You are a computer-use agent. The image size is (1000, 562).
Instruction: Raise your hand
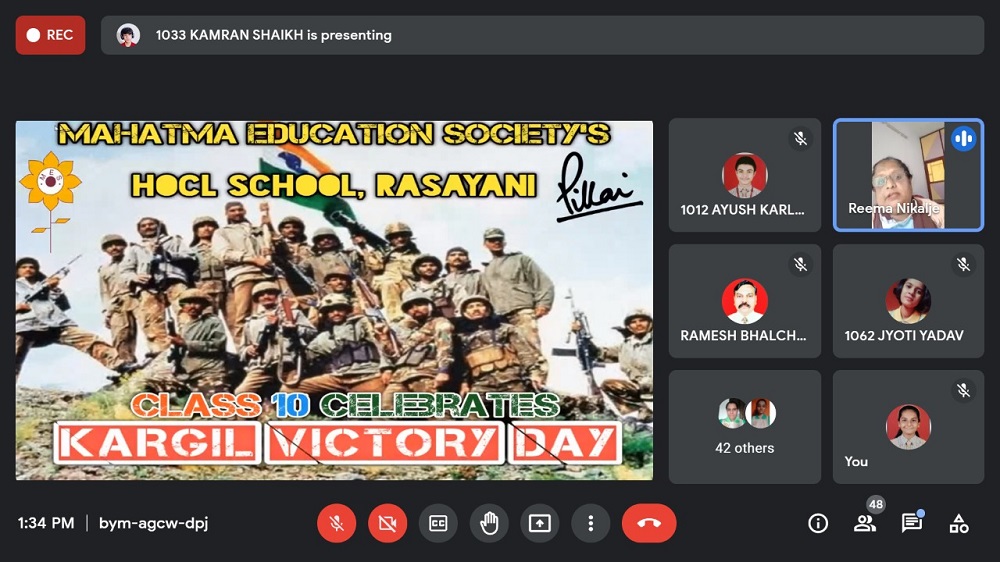[x=489, y=523]
